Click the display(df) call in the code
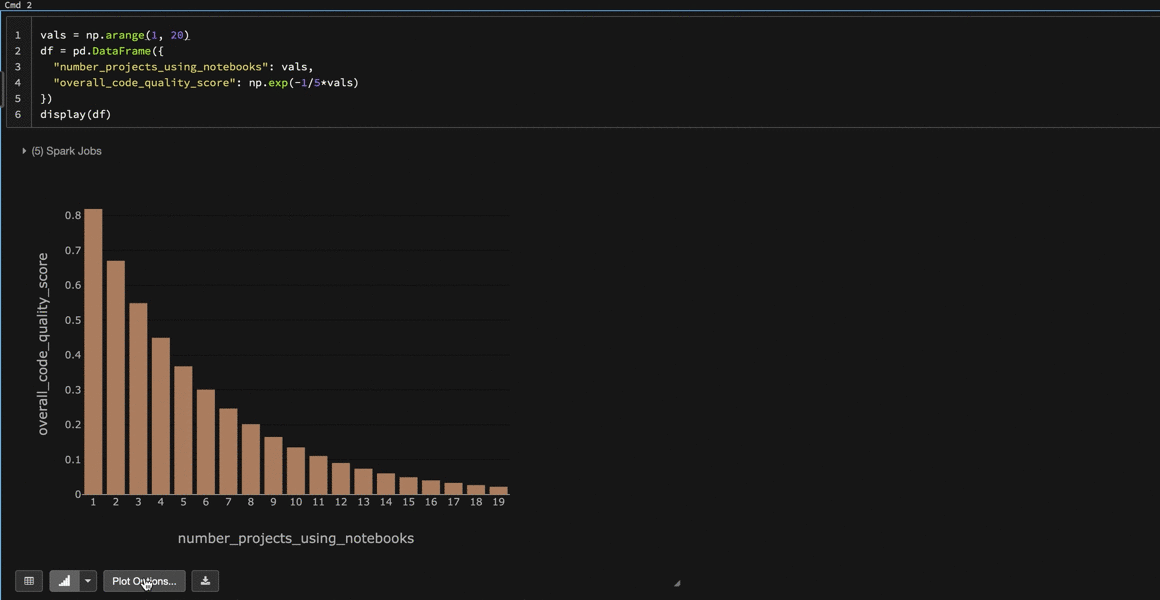This screenshot has height=600, width=1160. 74,114
